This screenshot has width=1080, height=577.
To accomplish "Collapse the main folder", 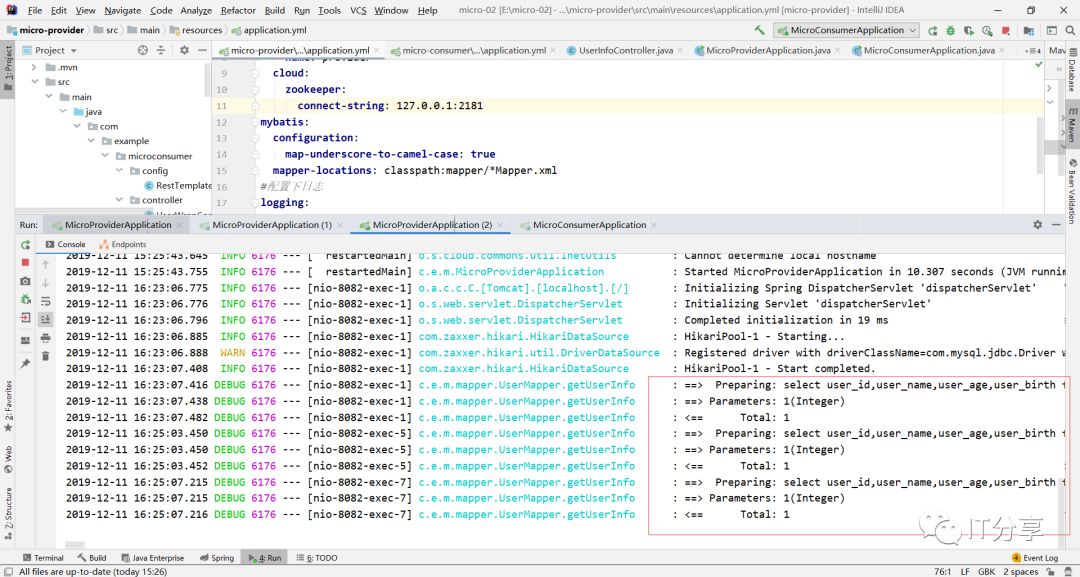I will point(49,96).
